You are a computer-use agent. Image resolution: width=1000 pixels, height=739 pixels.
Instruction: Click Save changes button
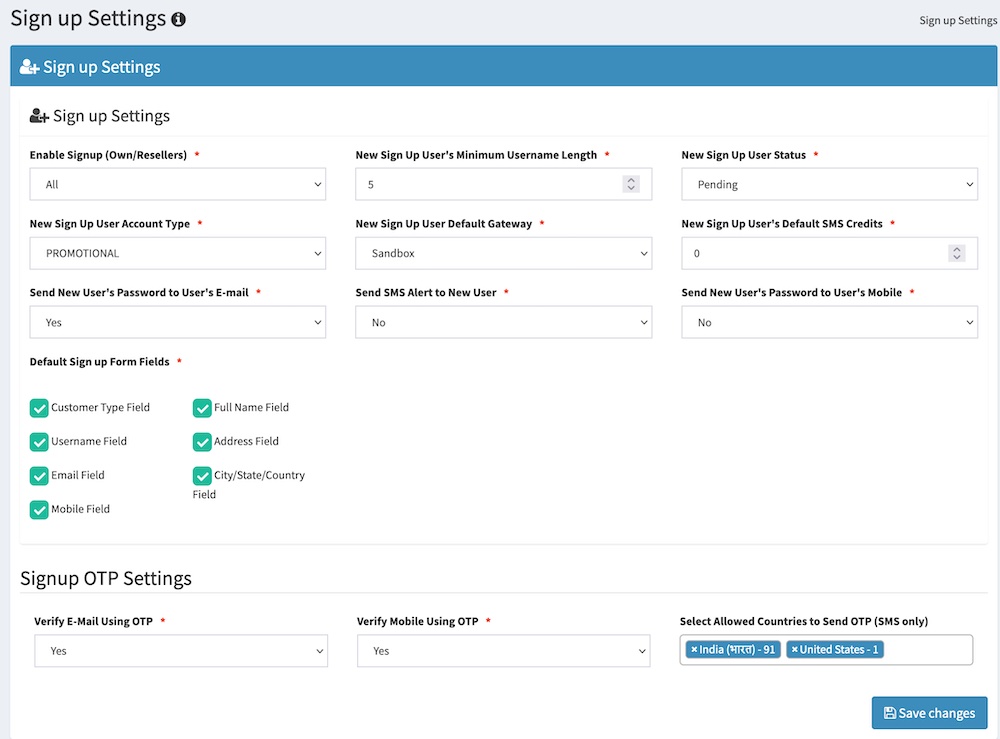tap(929, 713)
